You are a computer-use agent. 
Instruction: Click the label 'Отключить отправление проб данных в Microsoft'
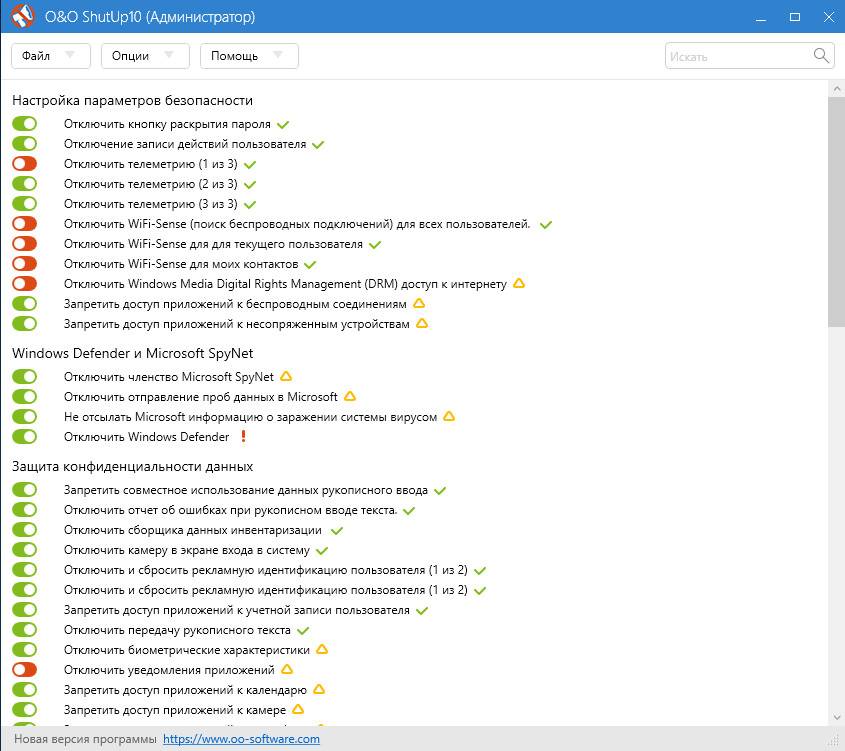coord(200,397)
